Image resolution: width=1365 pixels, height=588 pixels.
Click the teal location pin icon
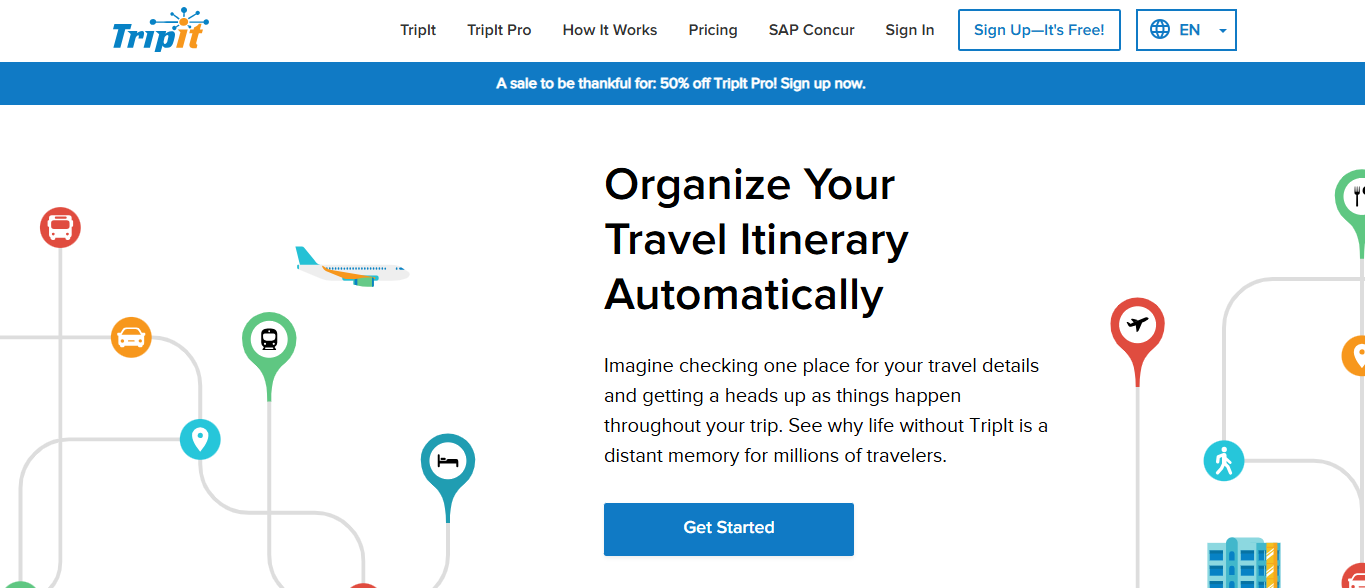(x=200, y=439)
